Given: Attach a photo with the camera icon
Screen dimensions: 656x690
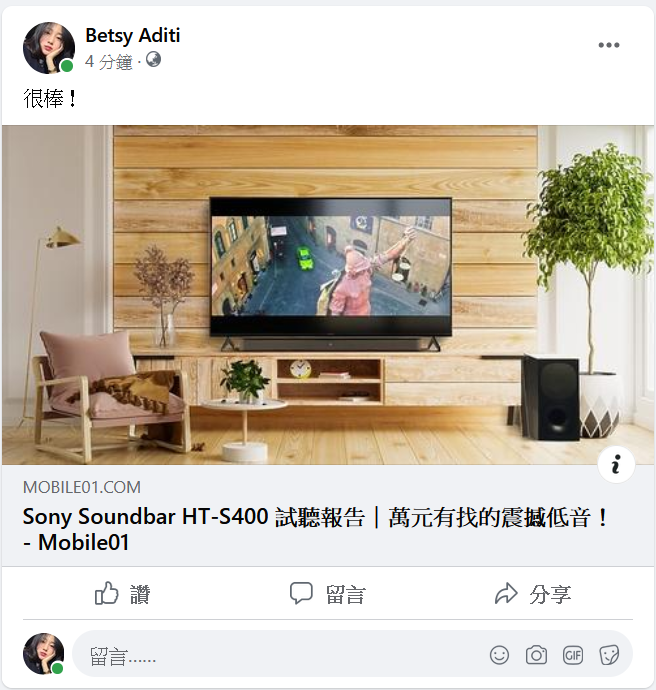Looking at the screenshot, I should pos(536,655).
